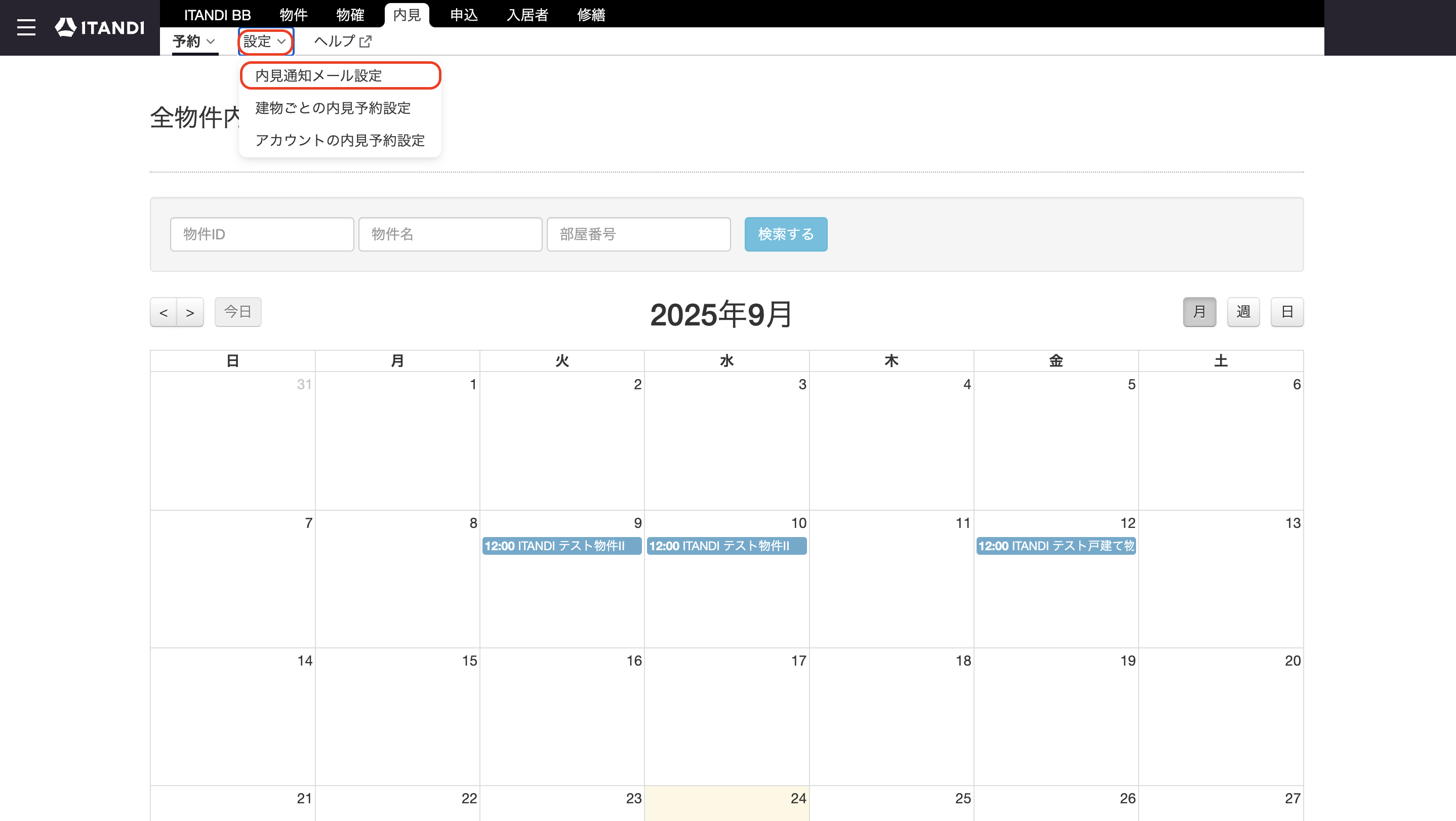Viewport: 1456px width, 821px height.
Task: Open Help external link icon
Action: tap(366, 41)
